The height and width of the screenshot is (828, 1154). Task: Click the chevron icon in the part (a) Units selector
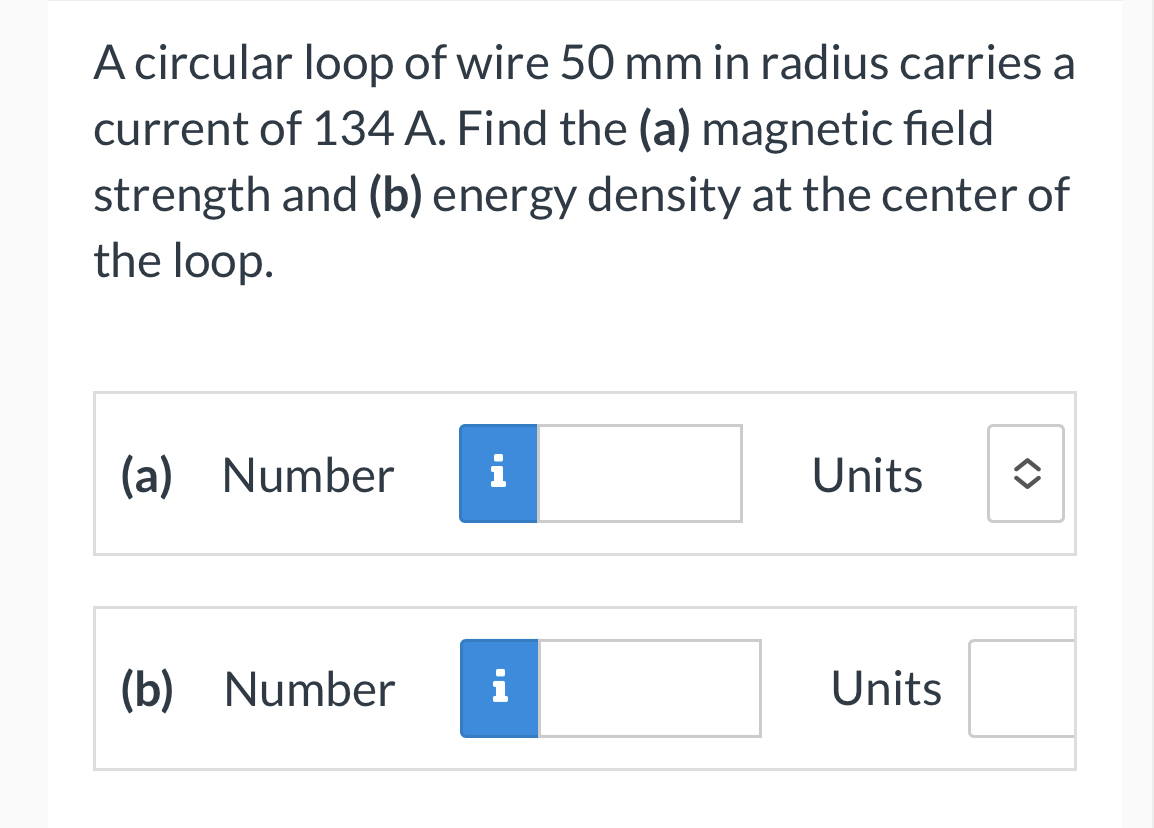(1025, 473)
